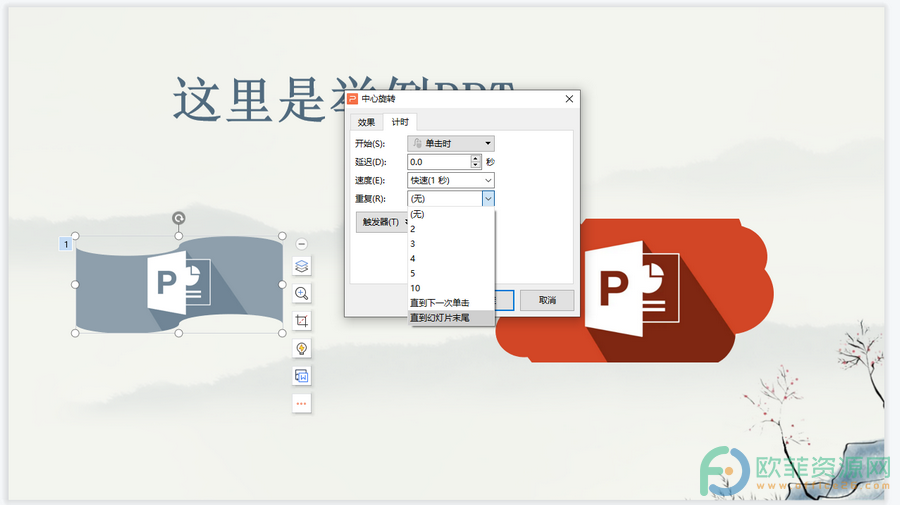The height and width of the screenshot is (505, 900).
Task: Click the 取消 cancel button
Action: coord(547,300)
